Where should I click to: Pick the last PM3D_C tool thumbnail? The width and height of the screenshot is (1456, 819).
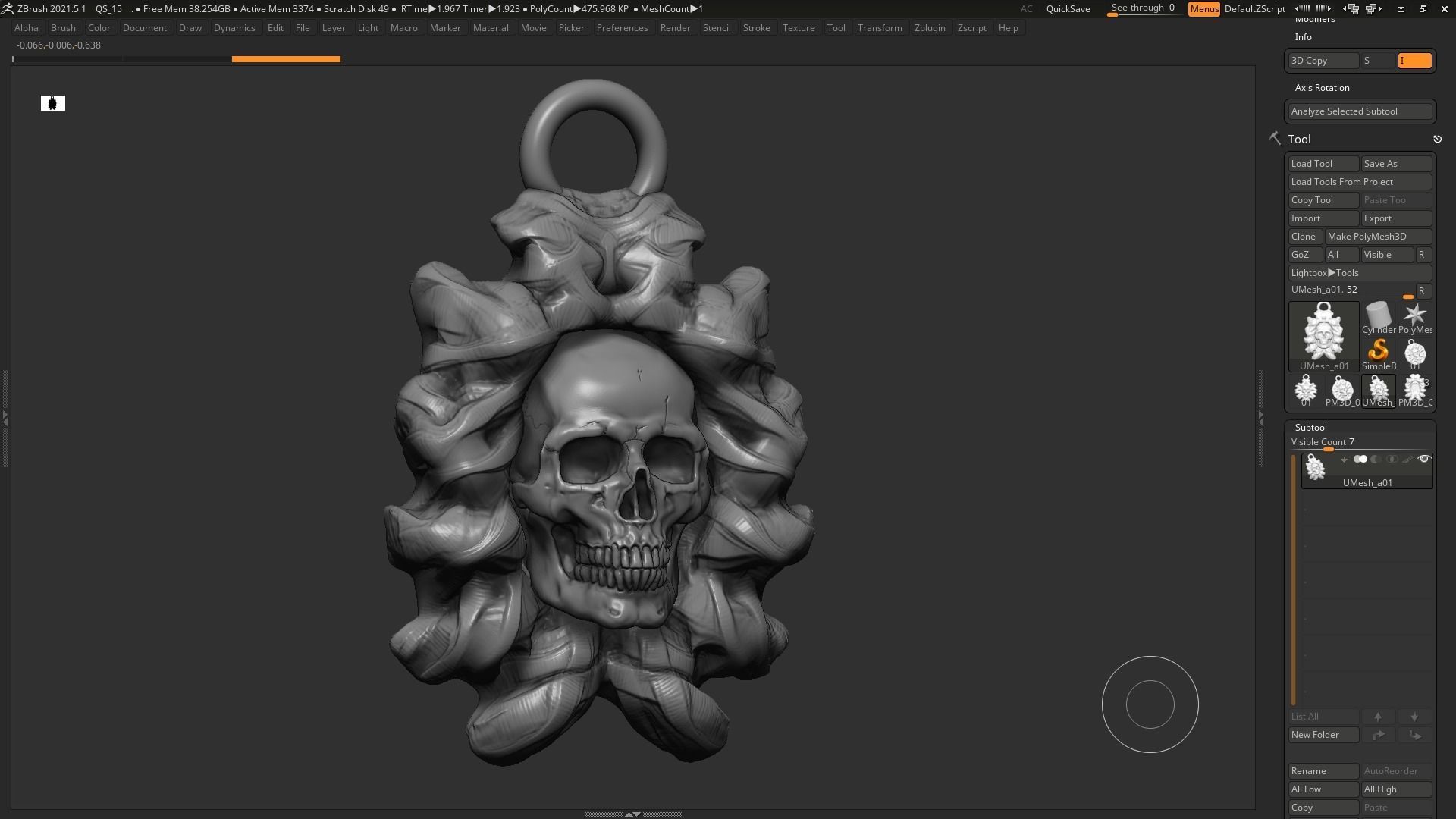[1415, 391]
